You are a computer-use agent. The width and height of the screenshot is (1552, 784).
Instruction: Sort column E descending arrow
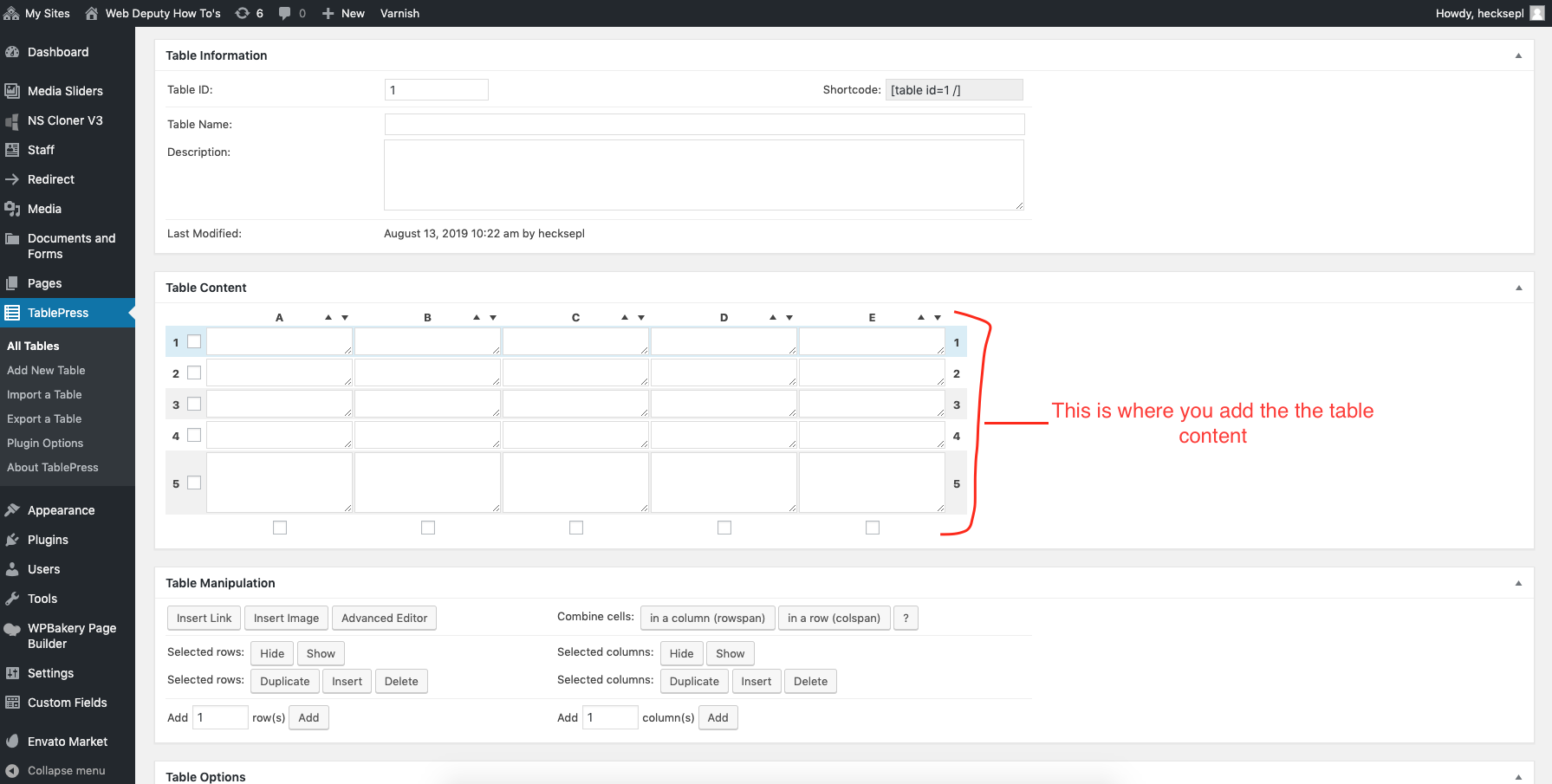938,318
